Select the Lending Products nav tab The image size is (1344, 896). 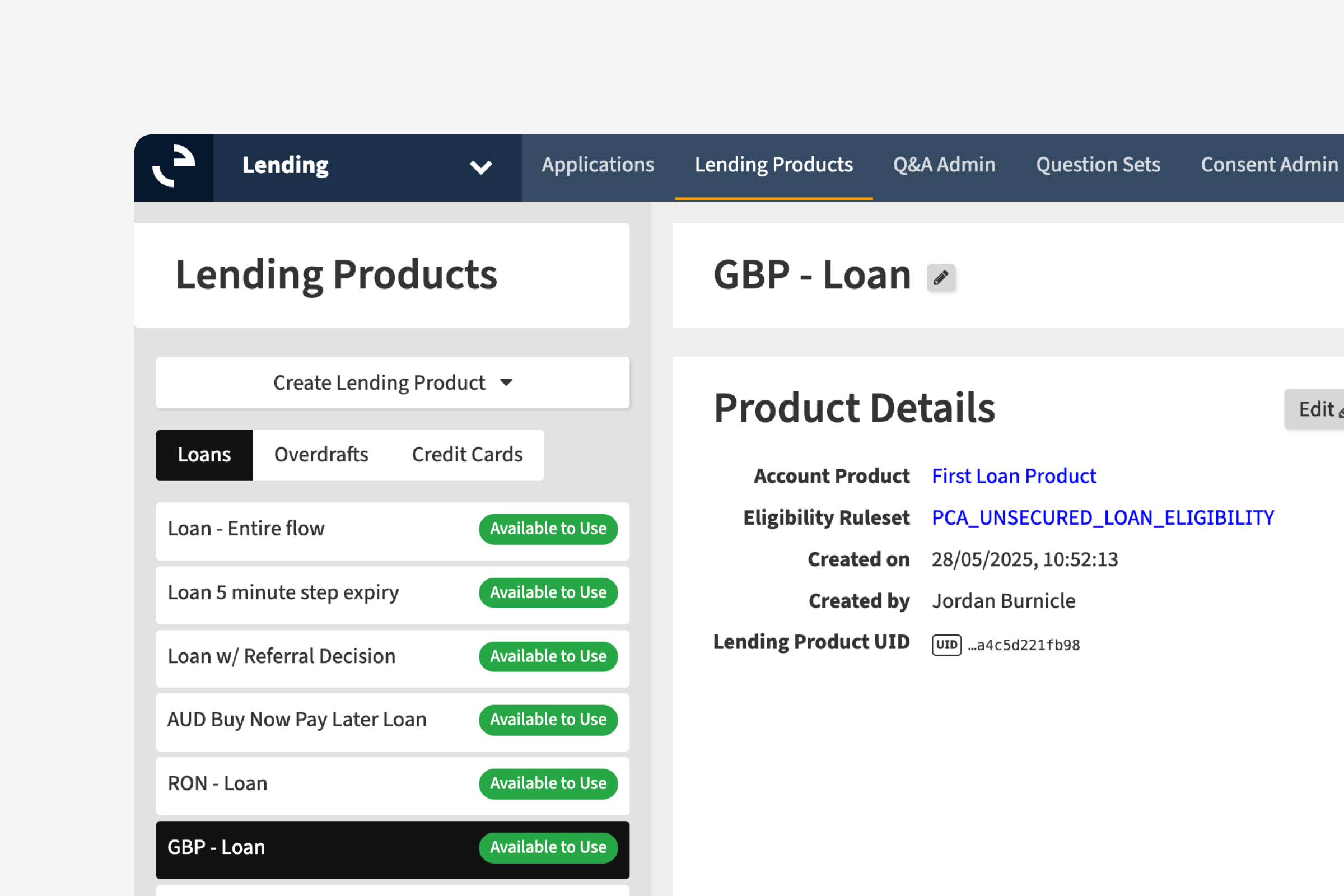(773, 165)
